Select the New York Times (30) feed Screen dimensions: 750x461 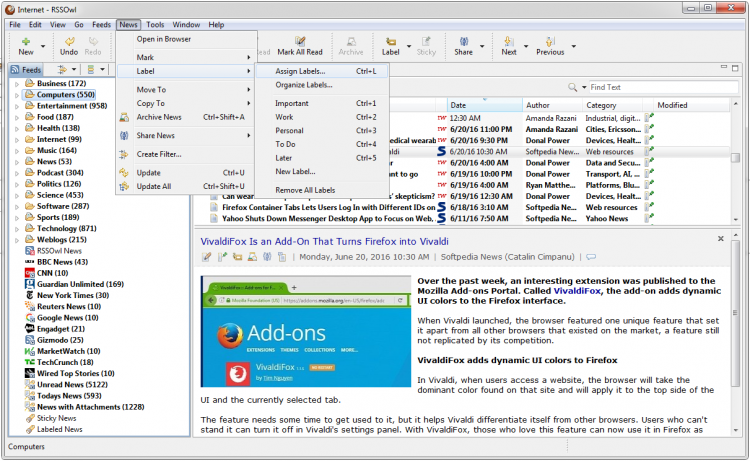(73, 296)
